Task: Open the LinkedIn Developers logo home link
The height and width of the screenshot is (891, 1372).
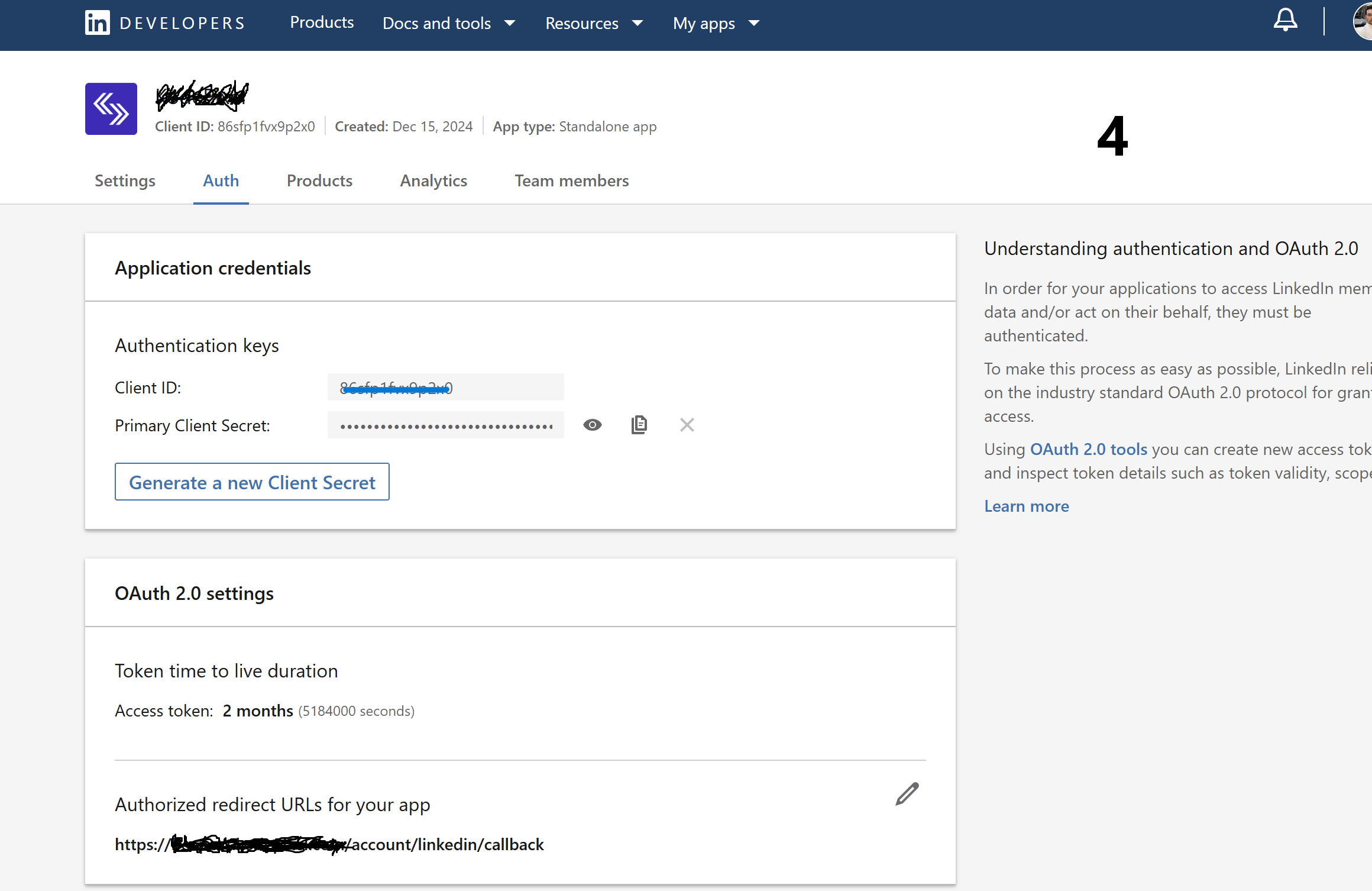Action: [x=165, y=23]
